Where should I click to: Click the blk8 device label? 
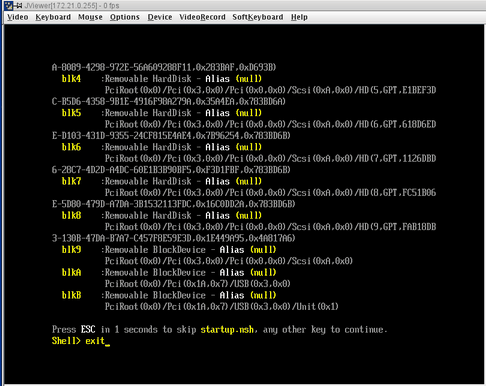71,216
